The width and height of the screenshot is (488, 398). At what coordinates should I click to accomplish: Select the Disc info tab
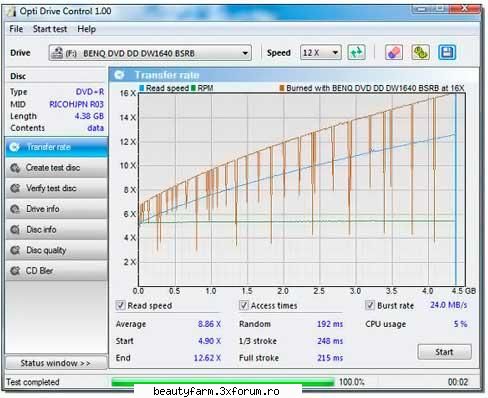click(57, 230)
